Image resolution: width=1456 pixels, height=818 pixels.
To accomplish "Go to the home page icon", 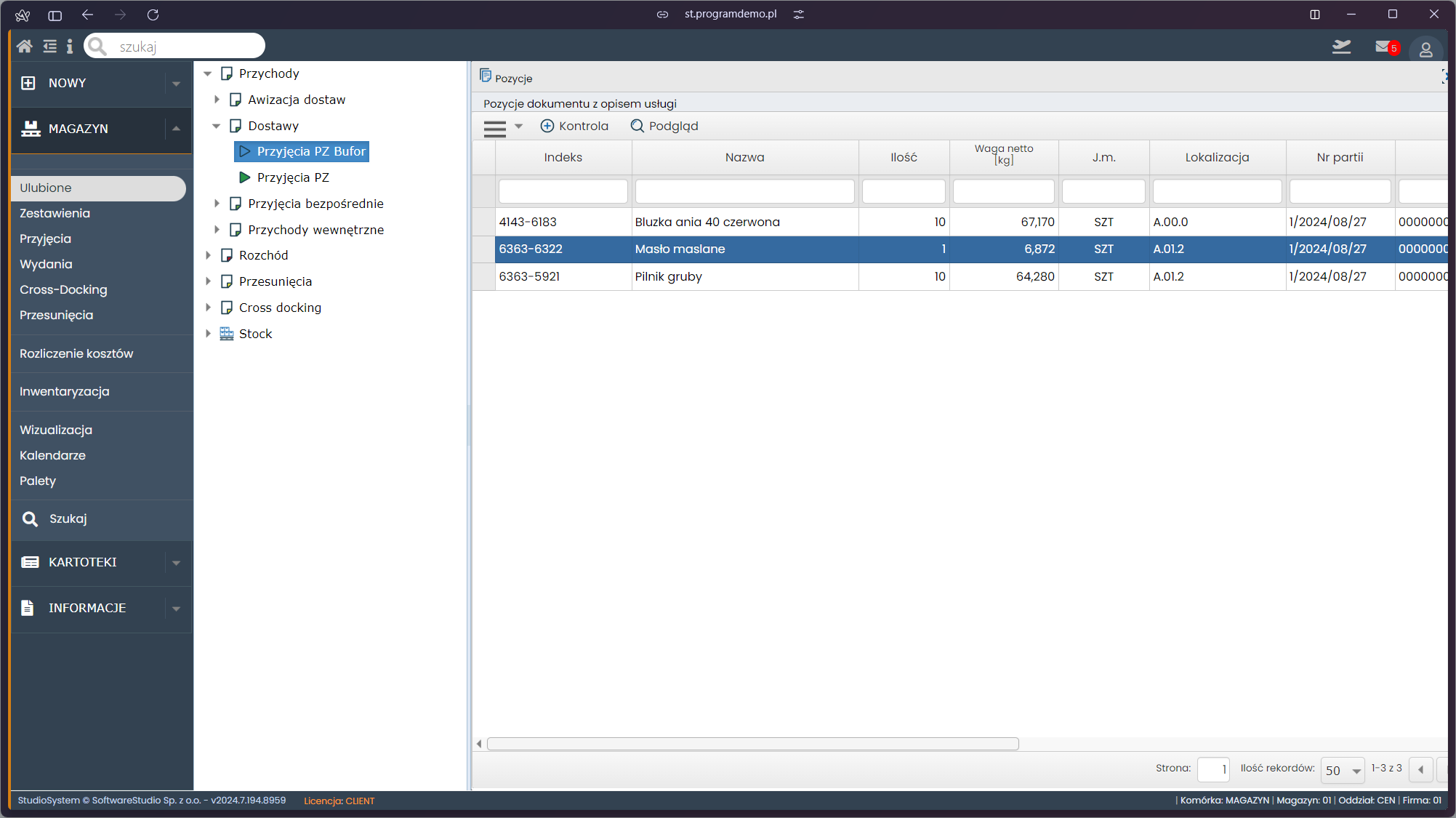I will pos(25,47).
